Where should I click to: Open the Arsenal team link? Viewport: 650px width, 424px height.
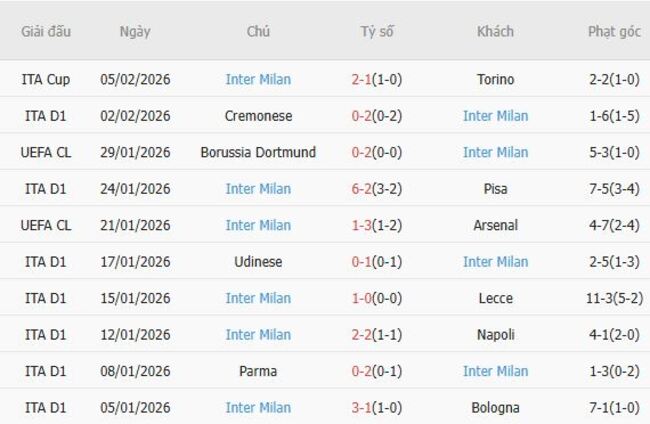click(495, 225)
